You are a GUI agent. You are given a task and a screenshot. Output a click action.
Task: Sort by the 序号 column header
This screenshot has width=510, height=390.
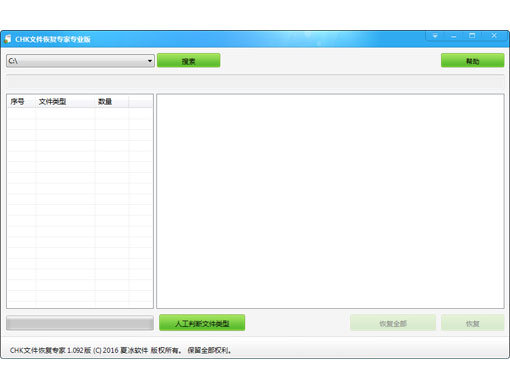[21, 101]
